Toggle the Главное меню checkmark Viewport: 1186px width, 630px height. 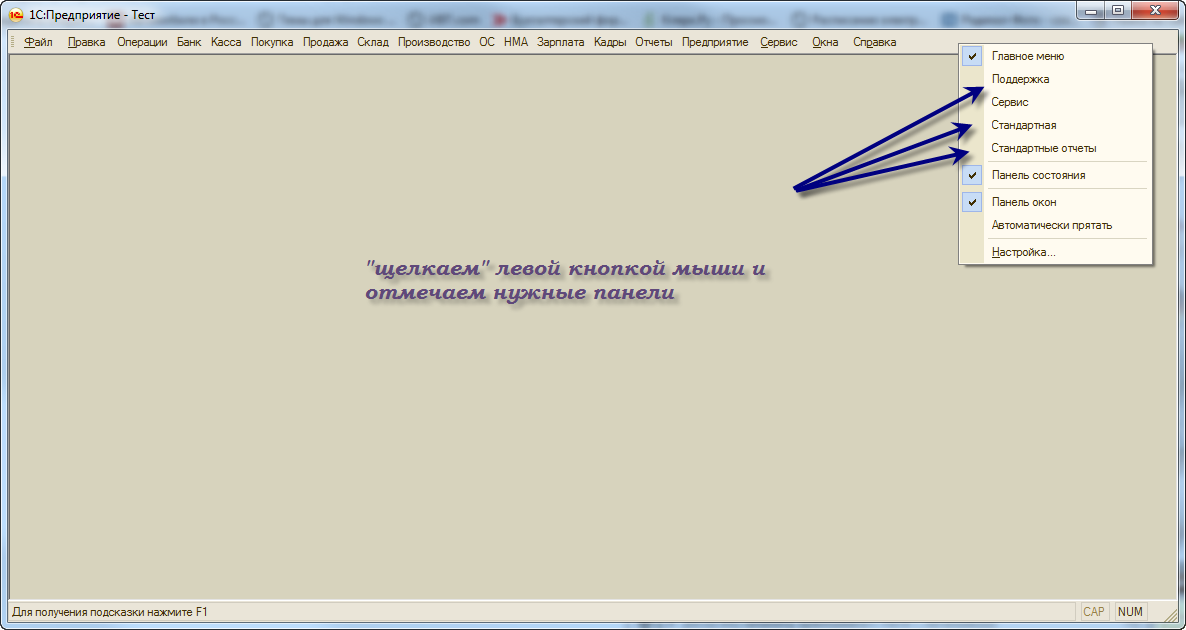(1027, 56)
